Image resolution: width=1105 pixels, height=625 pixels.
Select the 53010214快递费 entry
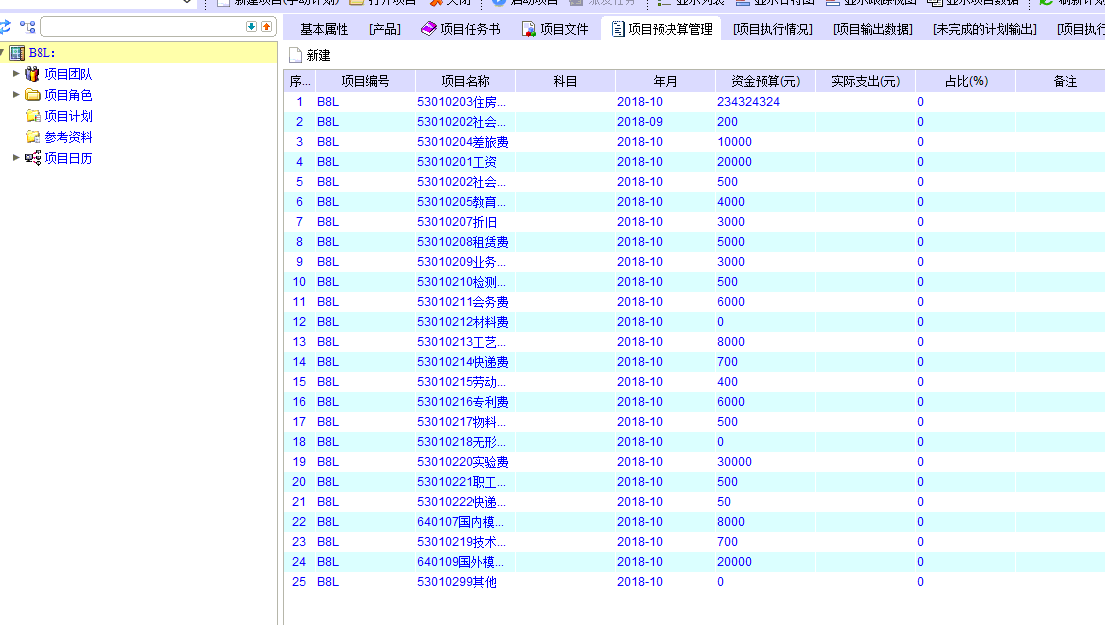463,362
